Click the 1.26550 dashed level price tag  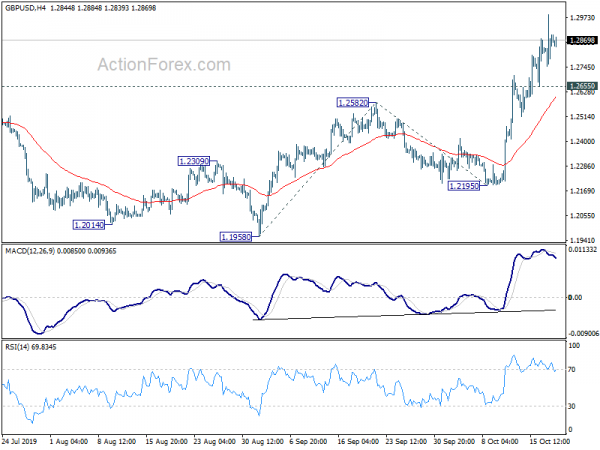click(x=582, y=86)
